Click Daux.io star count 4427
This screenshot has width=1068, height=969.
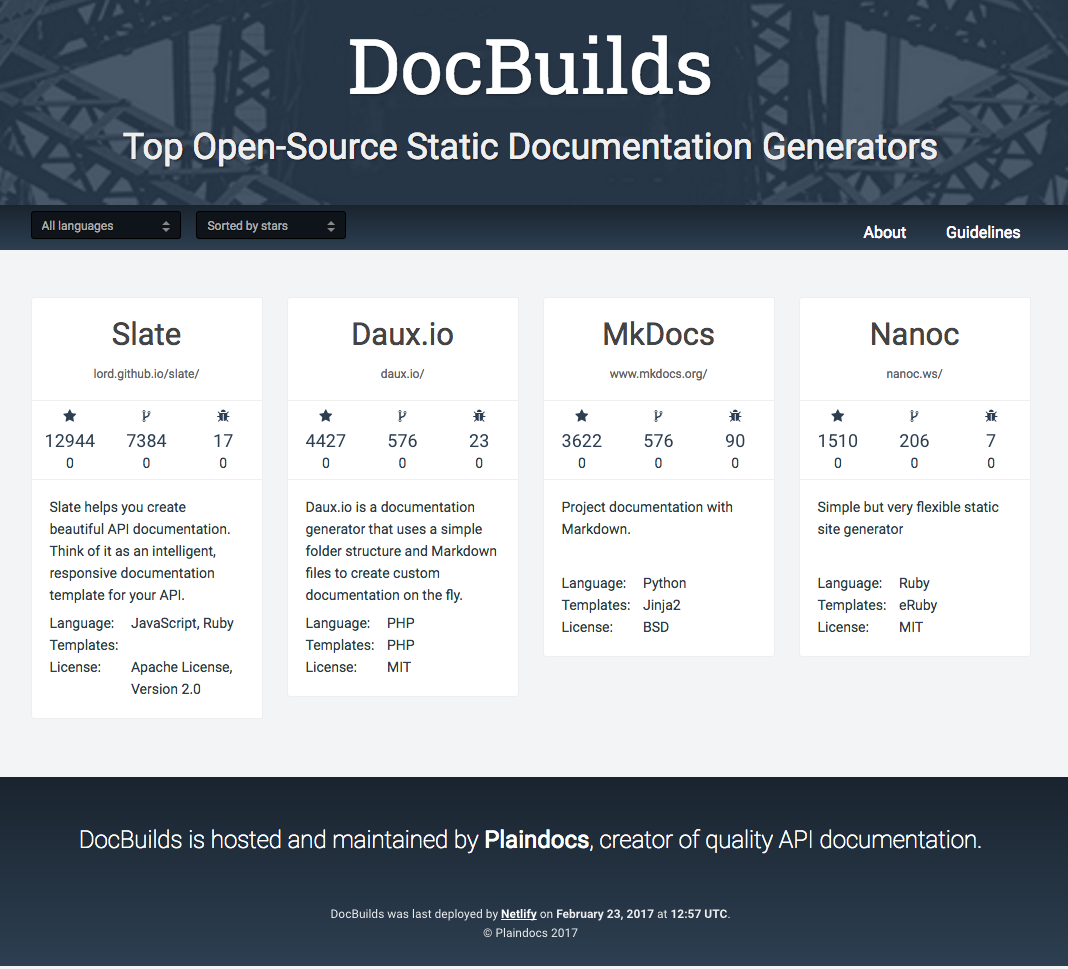326,441
